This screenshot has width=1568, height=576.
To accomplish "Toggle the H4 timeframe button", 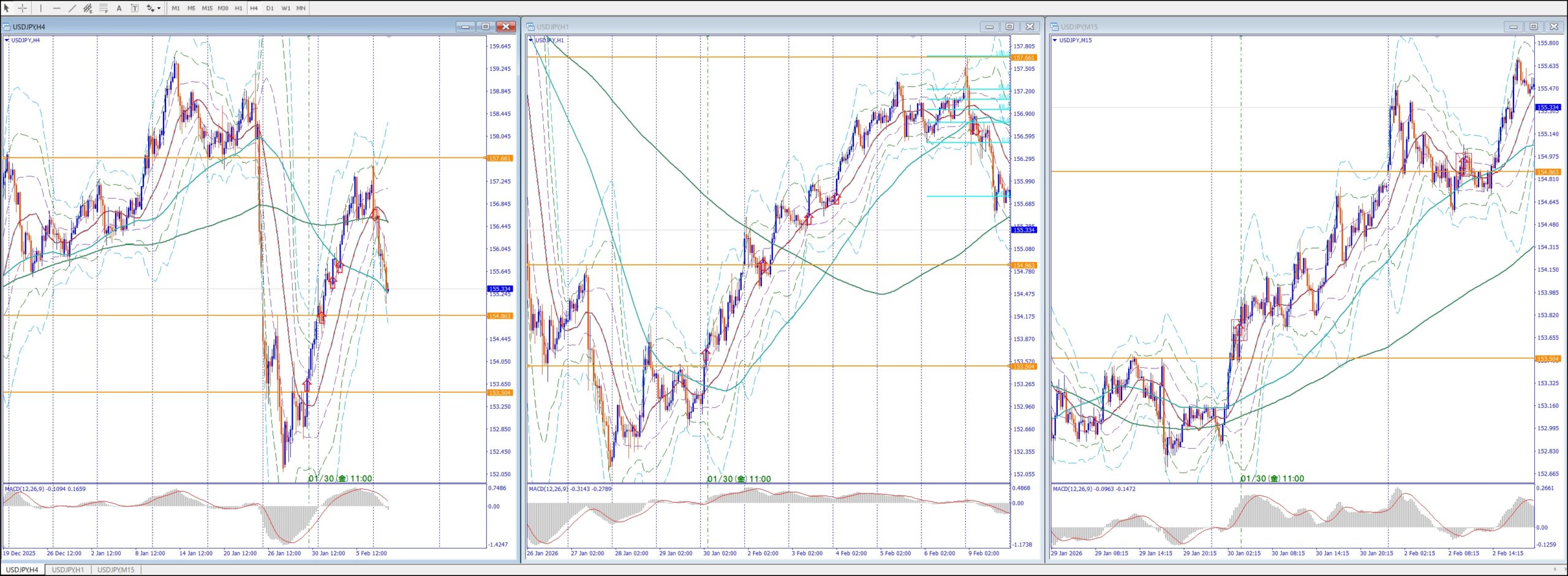I will (x=254, y=8).
